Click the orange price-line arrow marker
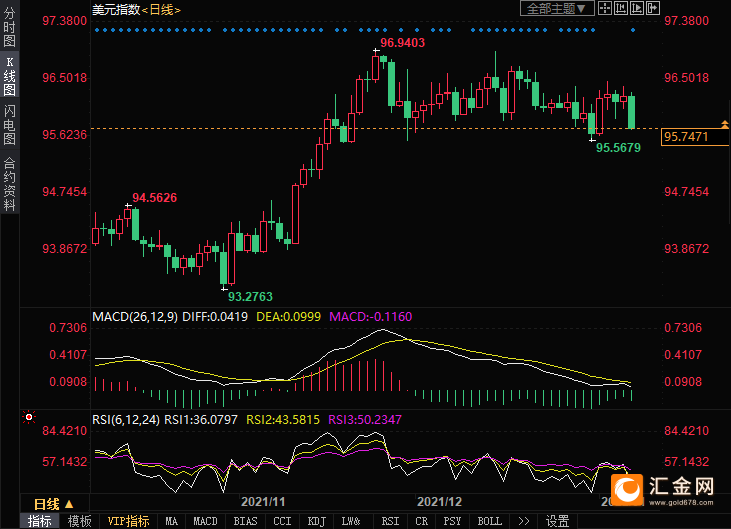731x529 pixels. pos(725,124)
